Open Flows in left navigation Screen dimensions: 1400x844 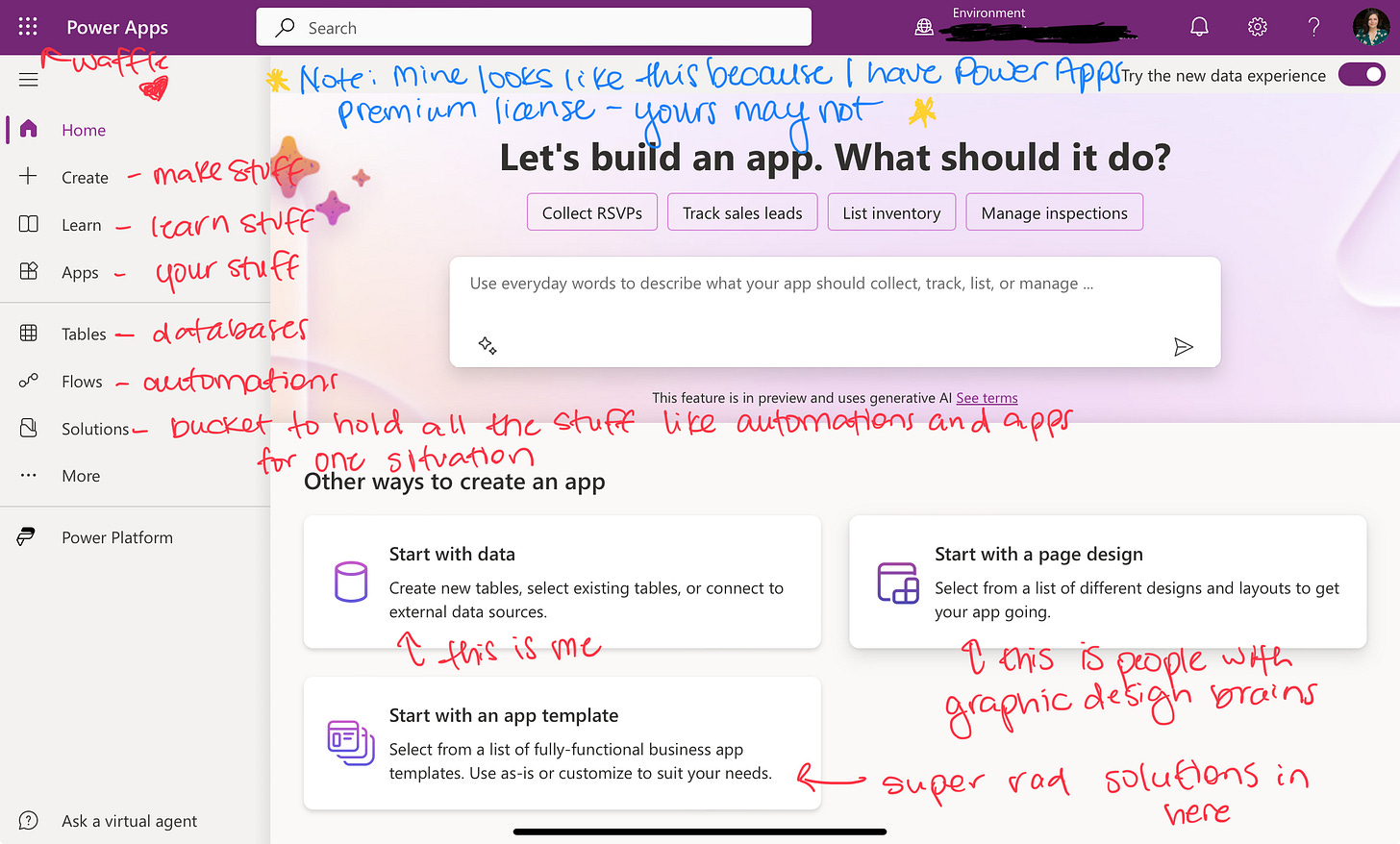[x=82, y=382]
